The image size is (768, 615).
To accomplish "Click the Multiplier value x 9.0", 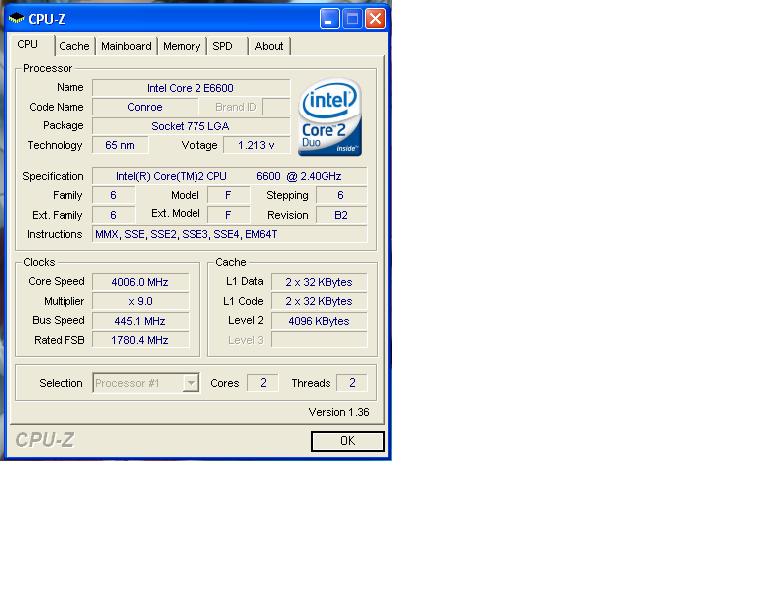I will (x=141, y=302).
